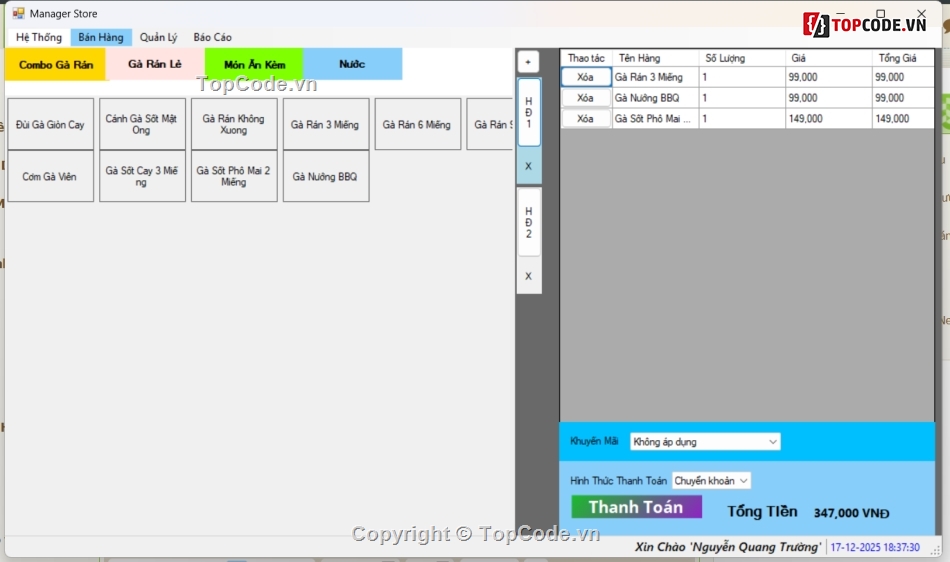The height and width of the screenshot is (562, 950).
Task: Select invoice tab HĐ 1
Action: 528,112
